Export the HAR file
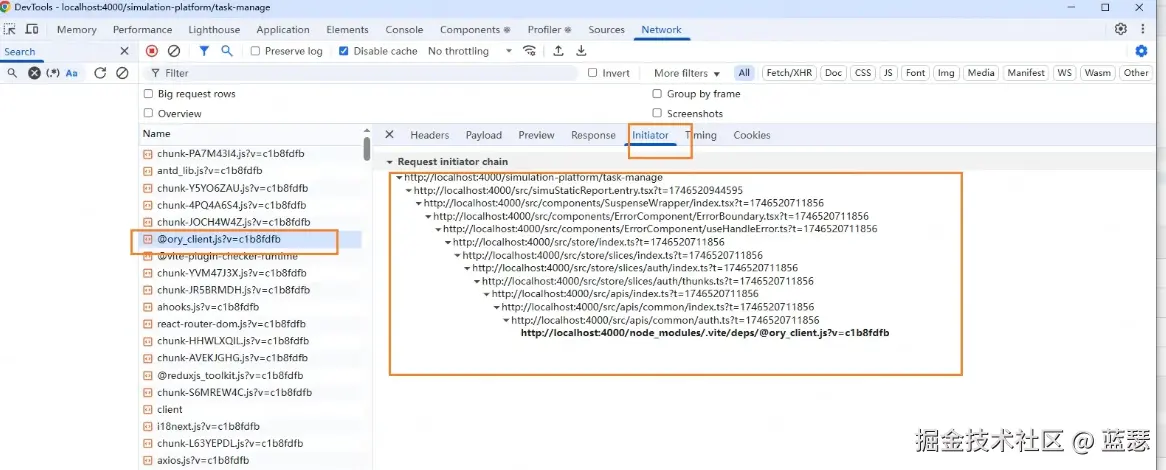Viewport: 1166px width, 470px height. [x=582, y=51]
